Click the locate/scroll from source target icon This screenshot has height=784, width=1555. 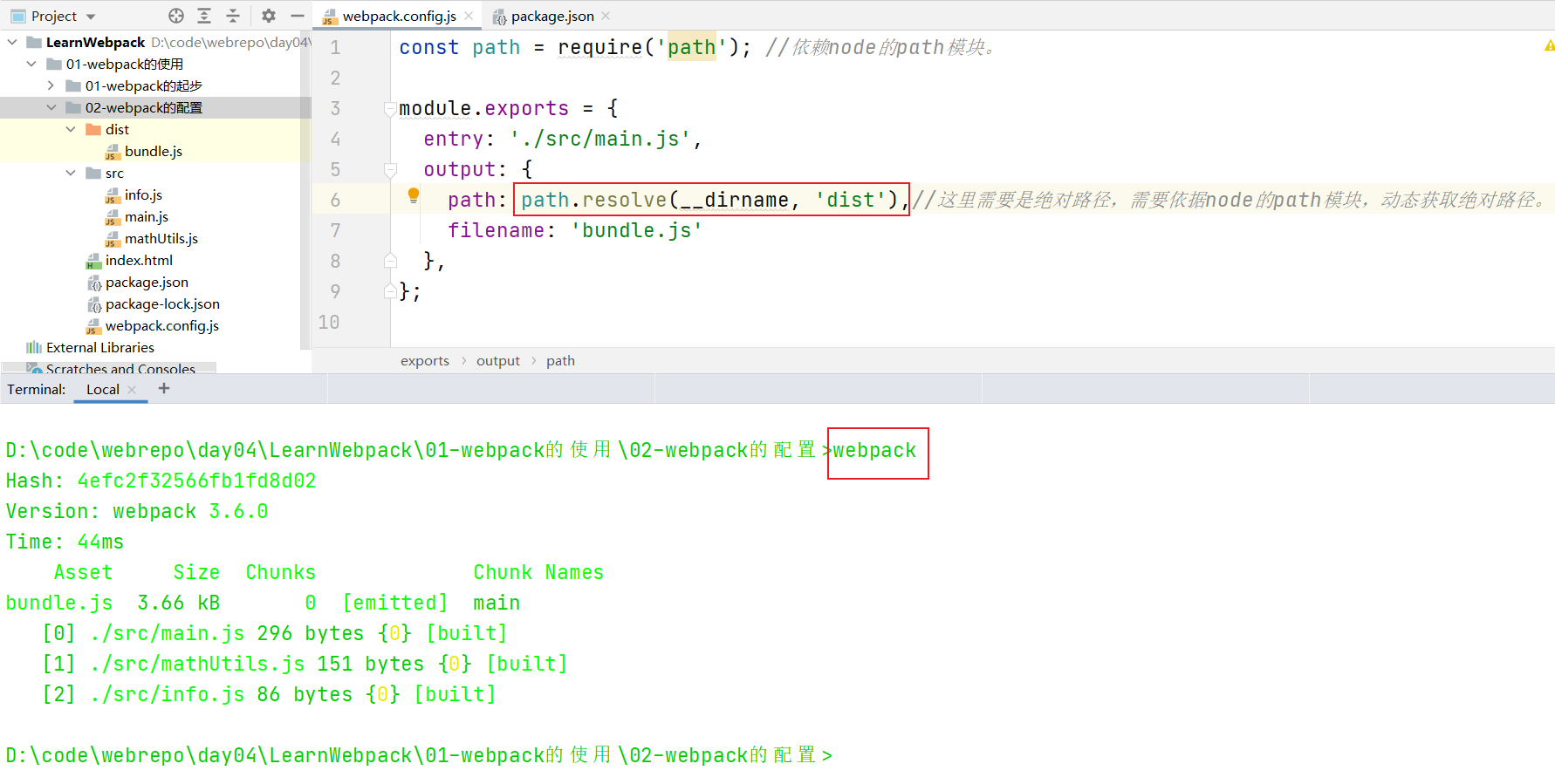pos(176,16)
